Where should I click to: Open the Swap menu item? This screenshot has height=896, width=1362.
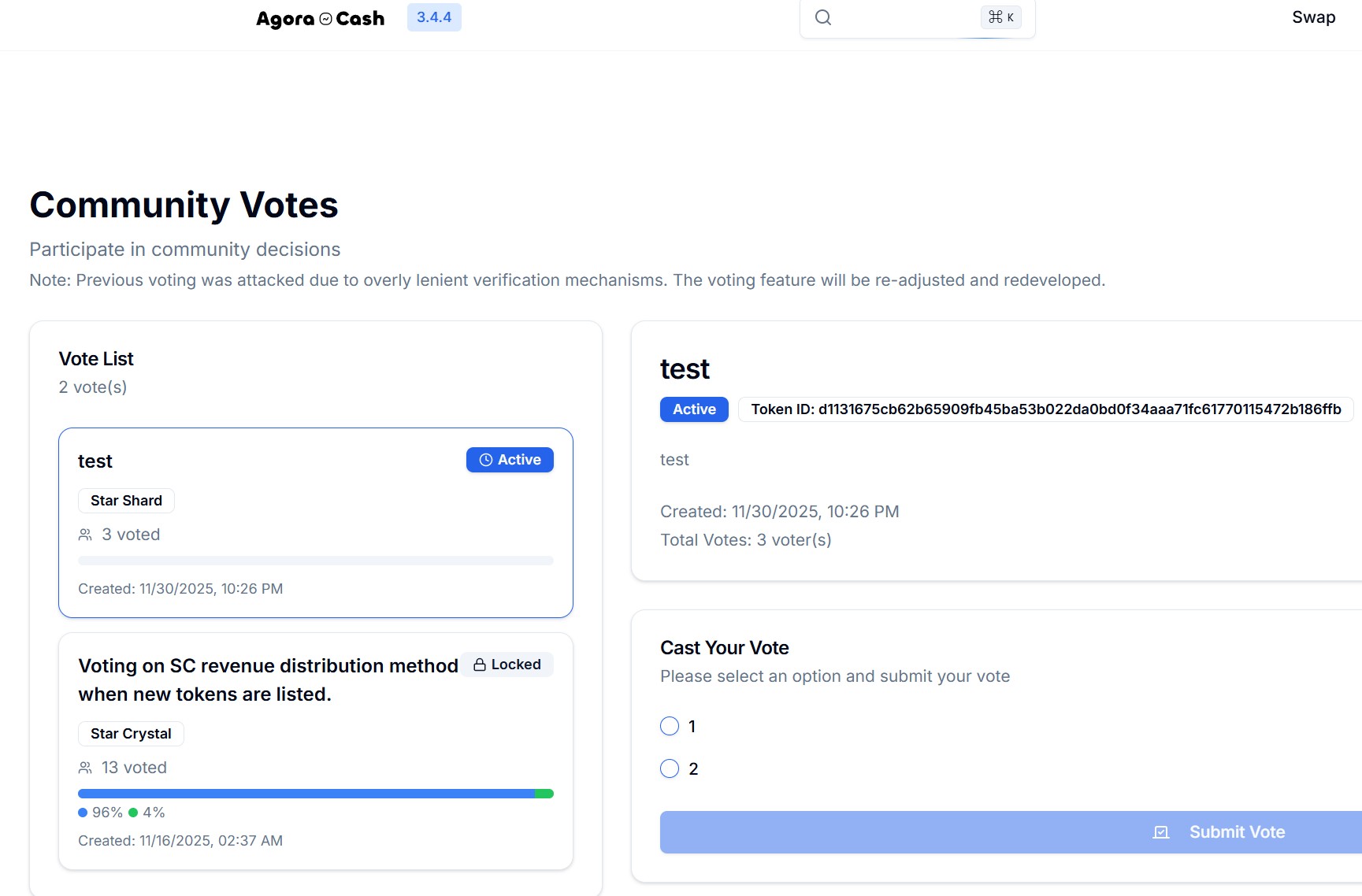[x=1313, y=17]
